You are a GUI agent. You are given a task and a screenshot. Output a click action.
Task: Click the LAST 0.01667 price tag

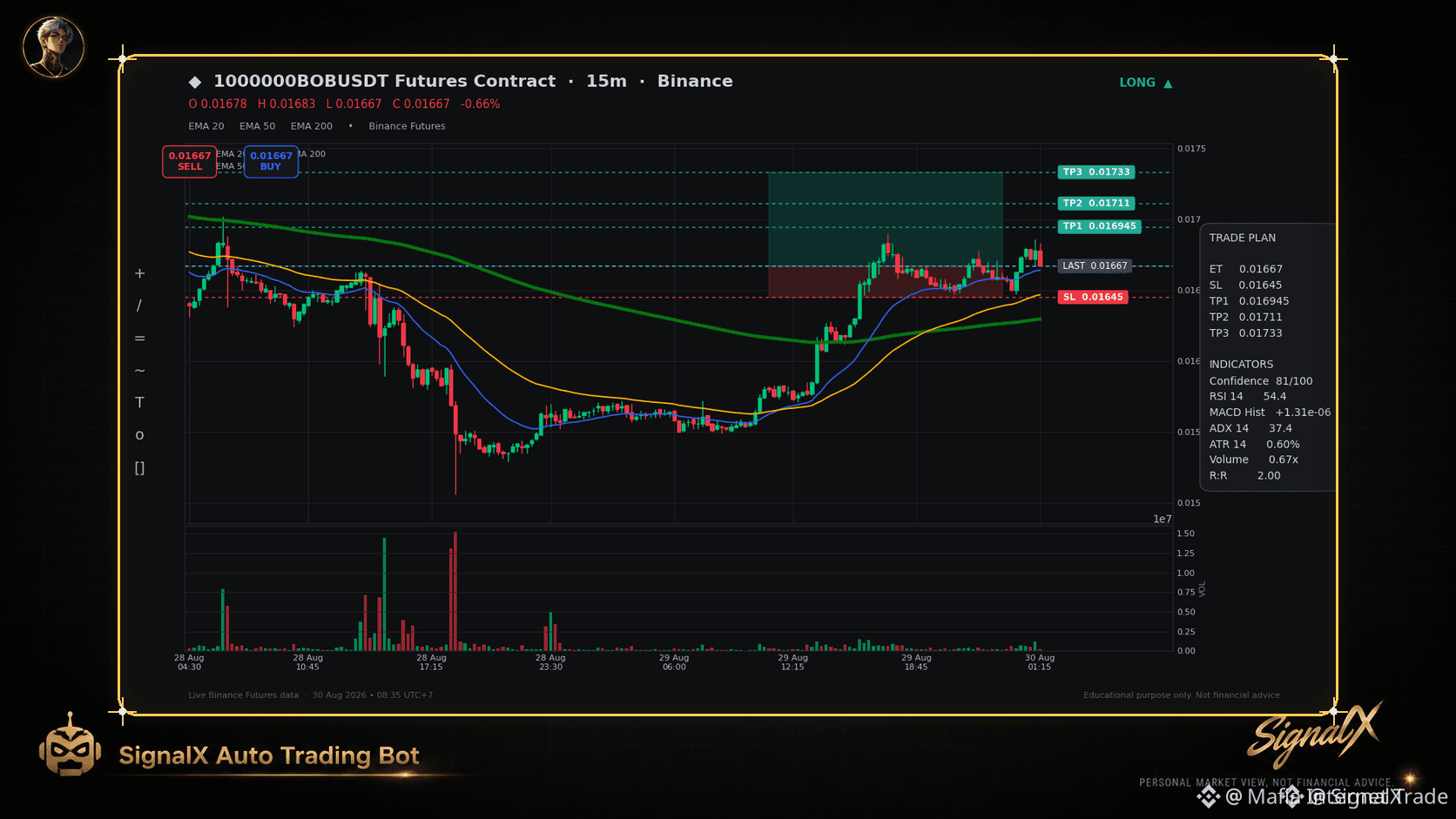click(1095, 266)
